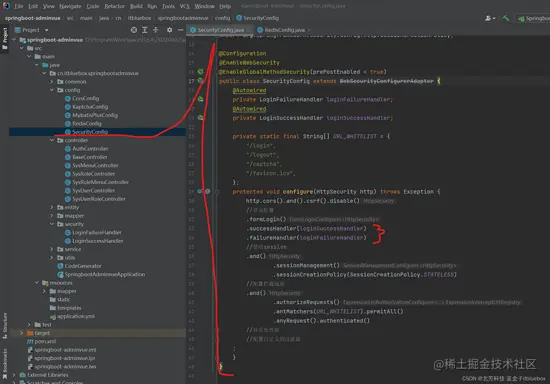Open the Refactor menu
Viewport: 550px width, 384px height.
tap(114, 6)
